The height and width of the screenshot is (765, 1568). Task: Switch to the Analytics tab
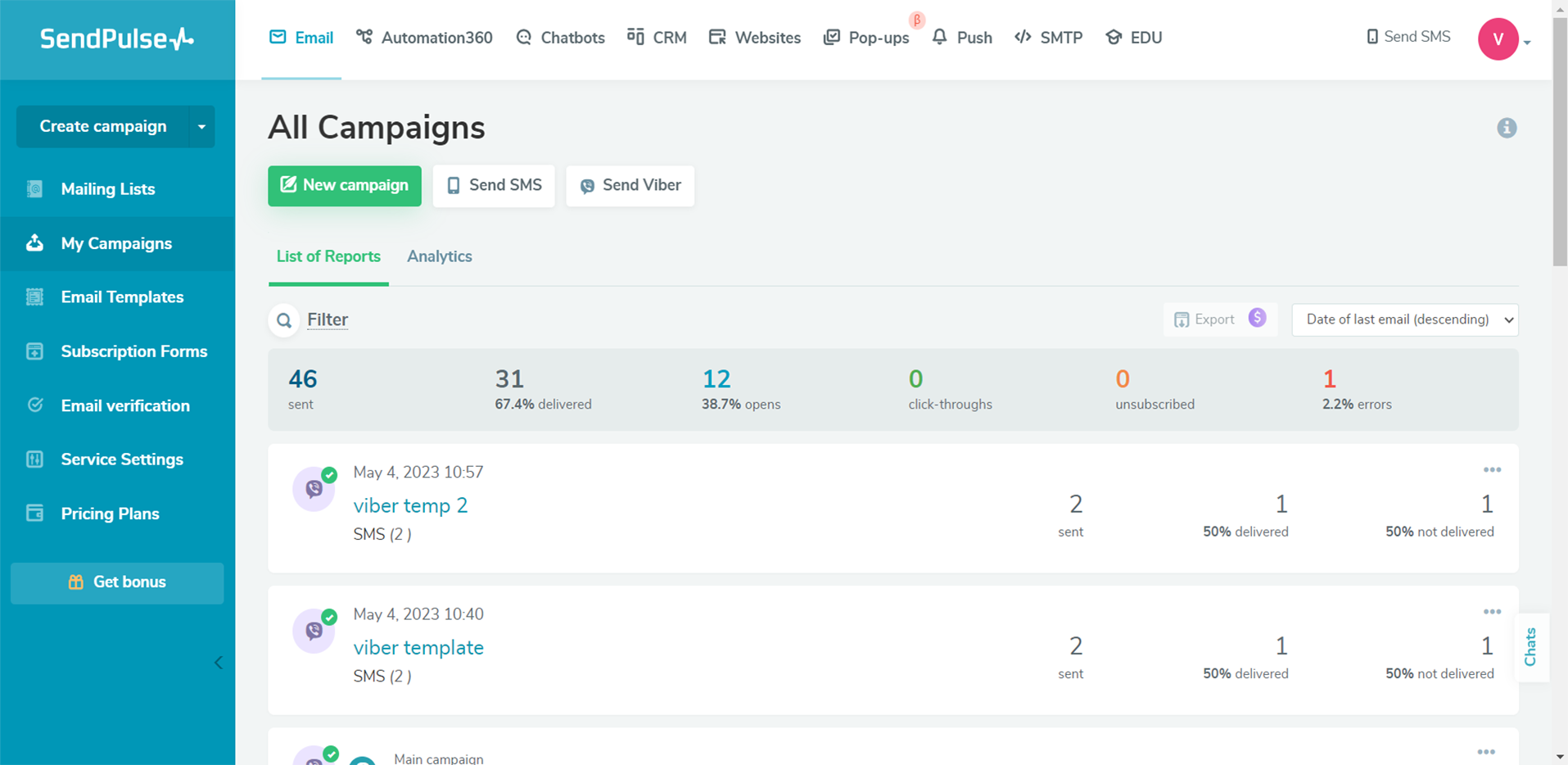point(439,256)
